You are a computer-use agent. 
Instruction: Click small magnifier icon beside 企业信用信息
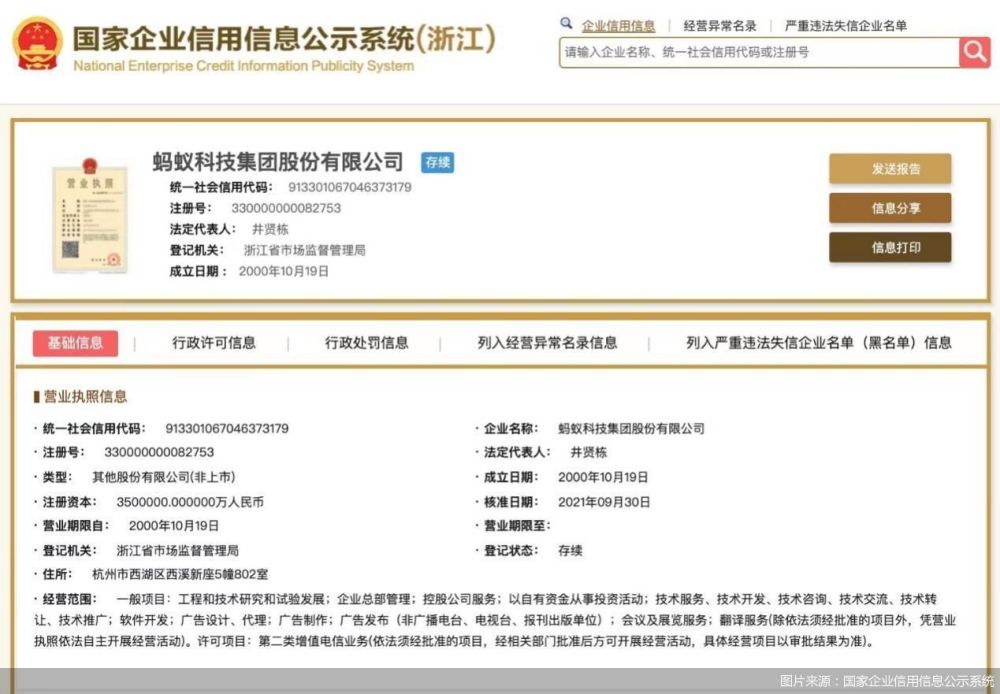click(x=566, y=24)
